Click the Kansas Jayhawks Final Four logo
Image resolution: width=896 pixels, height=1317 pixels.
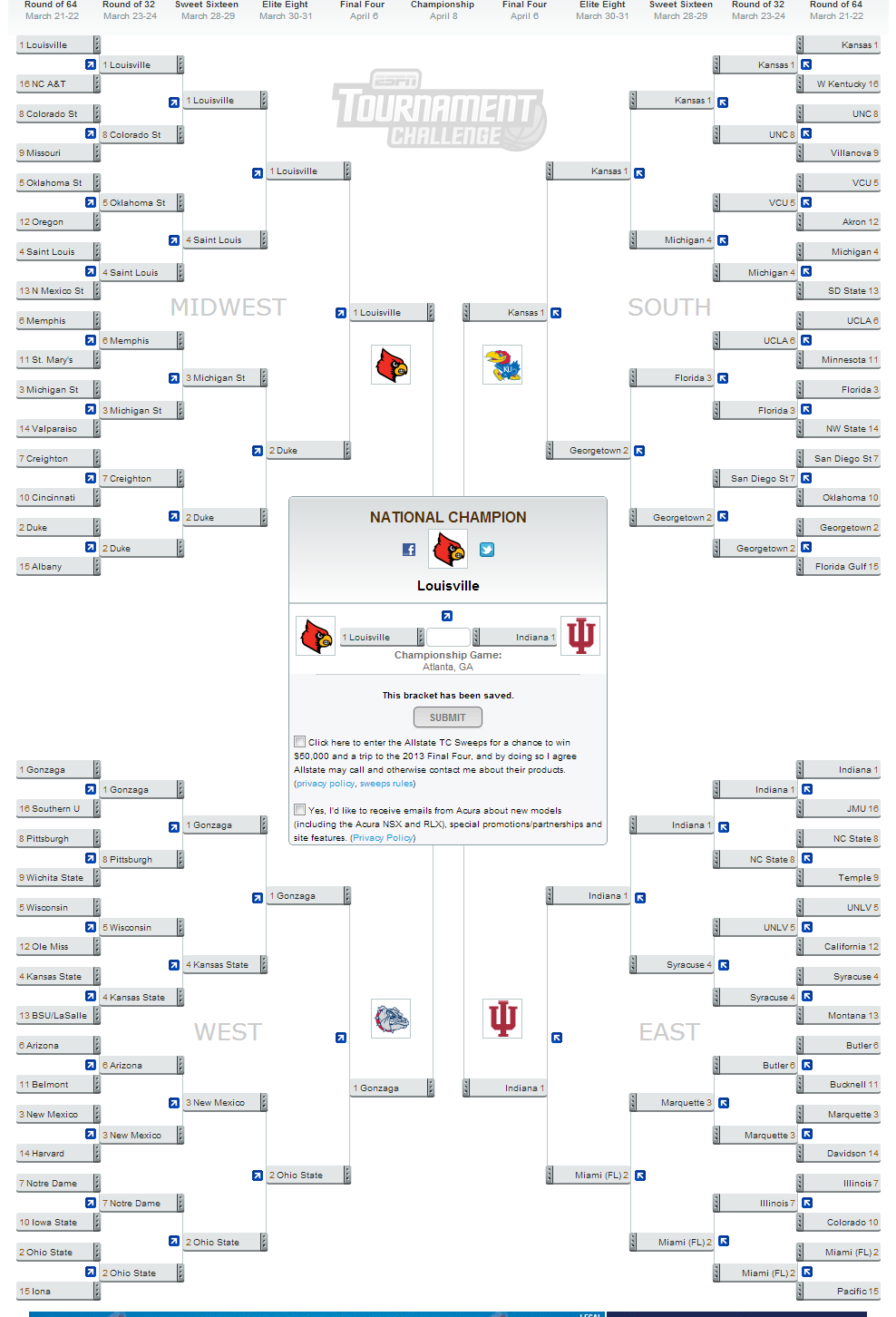click(502, 366)
